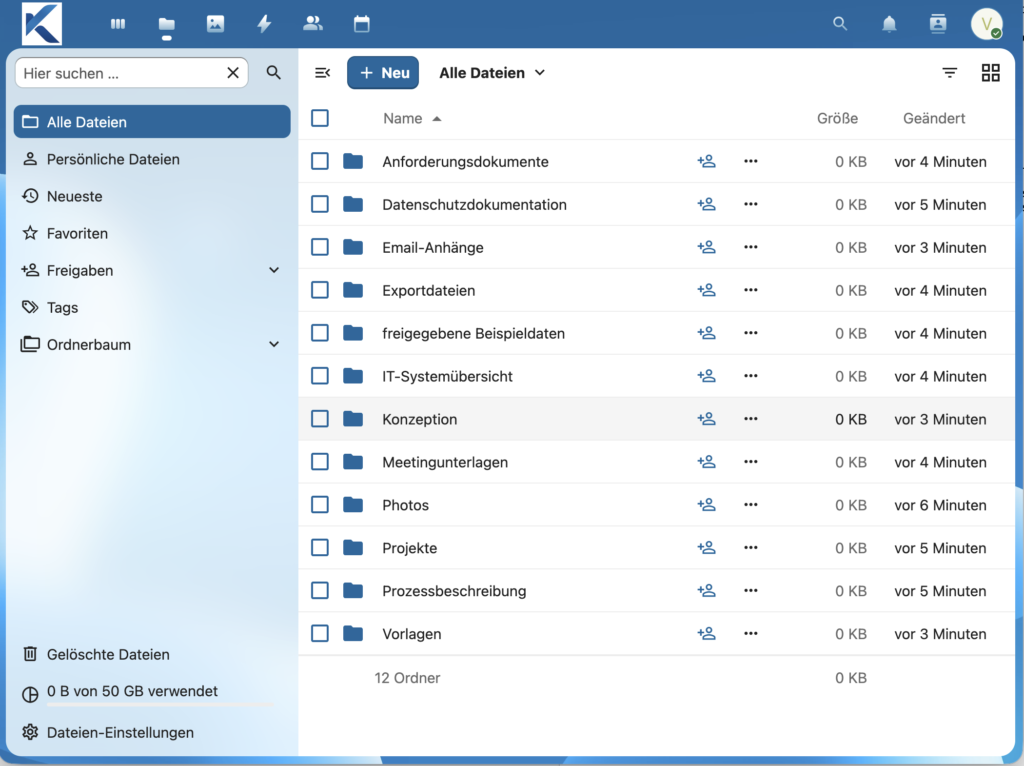The width and height of the screenshot is (1024, 766).
Task: Click the company logo in top left
Action: tap(42, 24)
